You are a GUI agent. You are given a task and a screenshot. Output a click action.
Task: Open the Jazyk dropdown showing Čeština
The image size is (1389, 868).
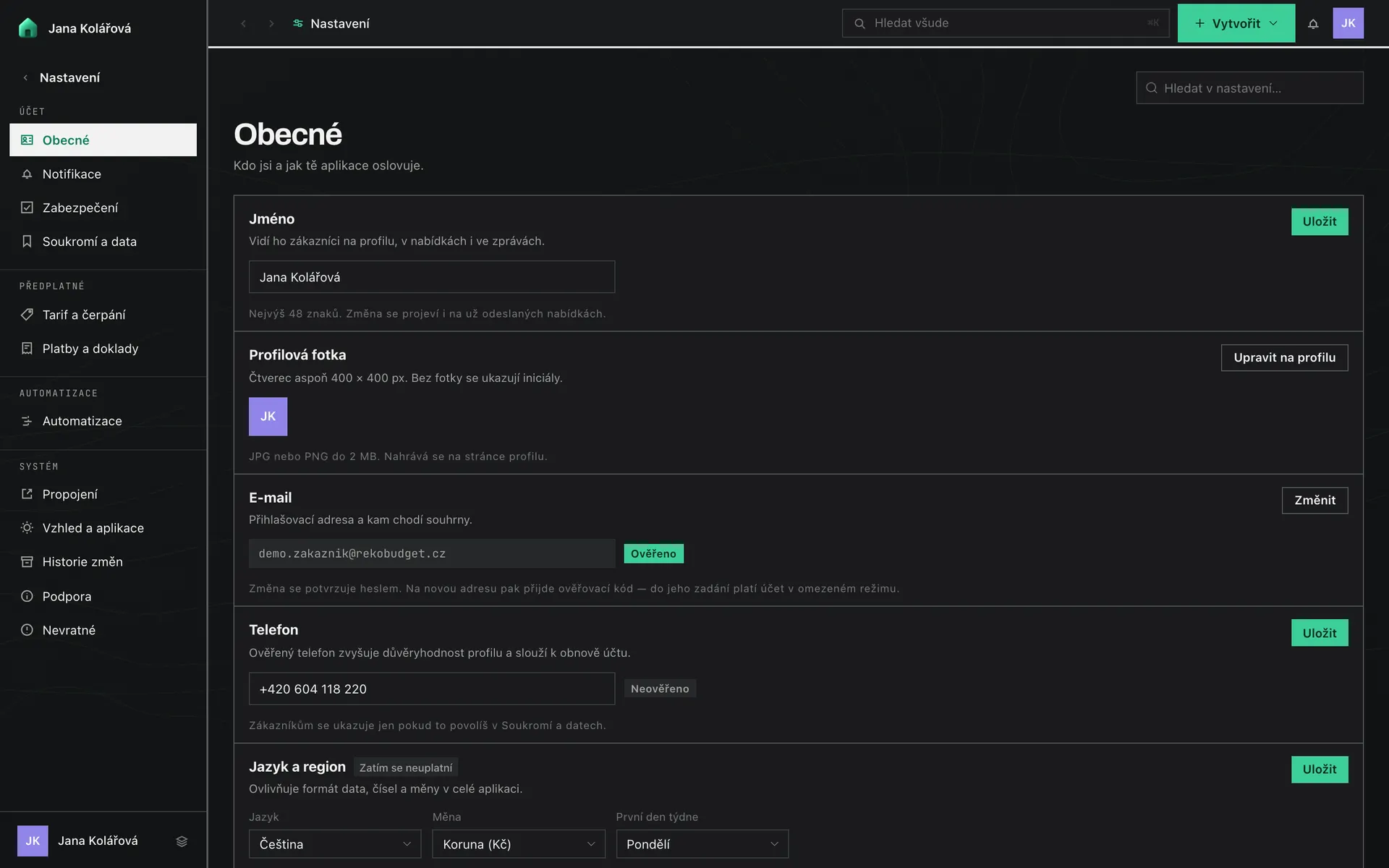[335, 844]
